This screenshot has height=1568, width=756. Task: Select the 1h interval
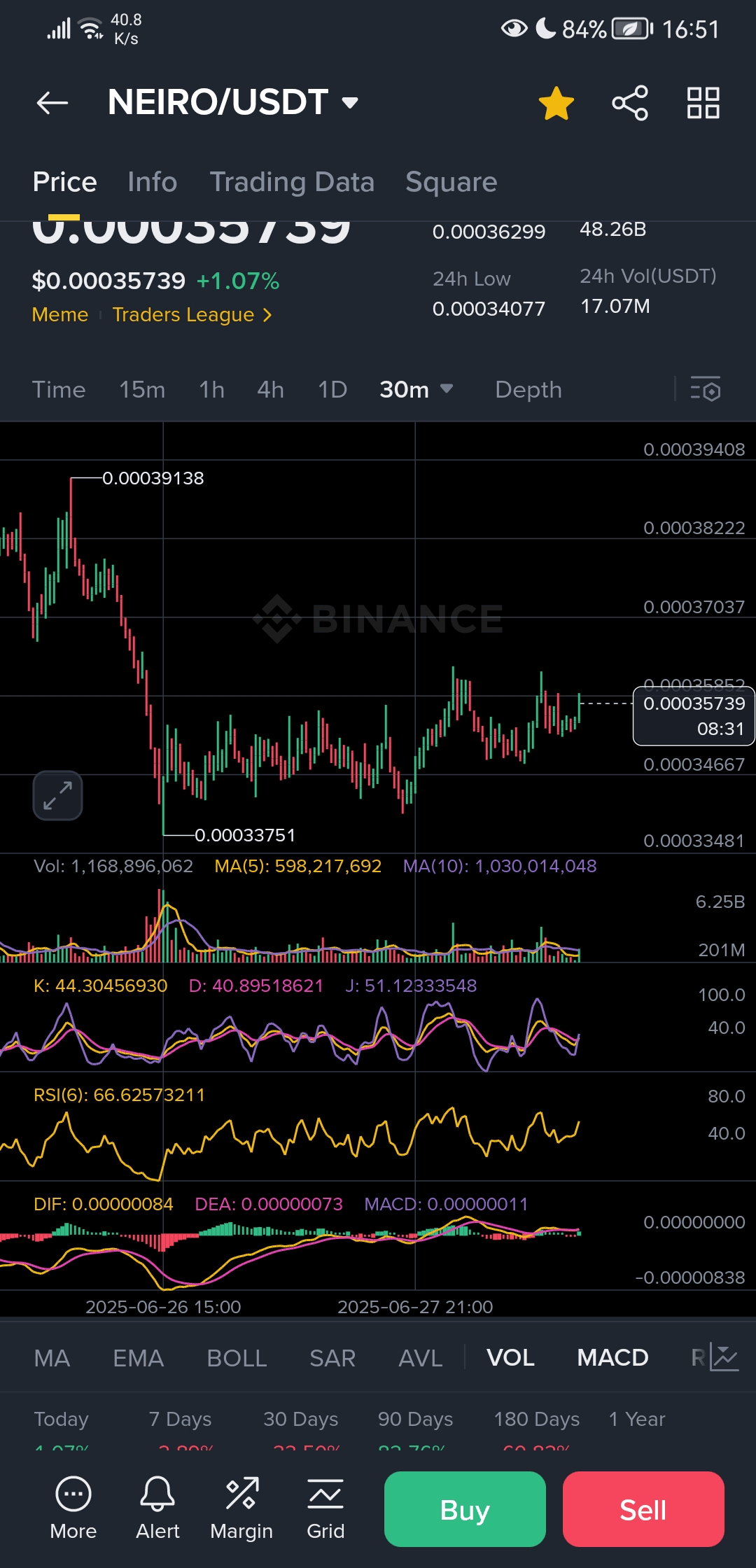211,390
